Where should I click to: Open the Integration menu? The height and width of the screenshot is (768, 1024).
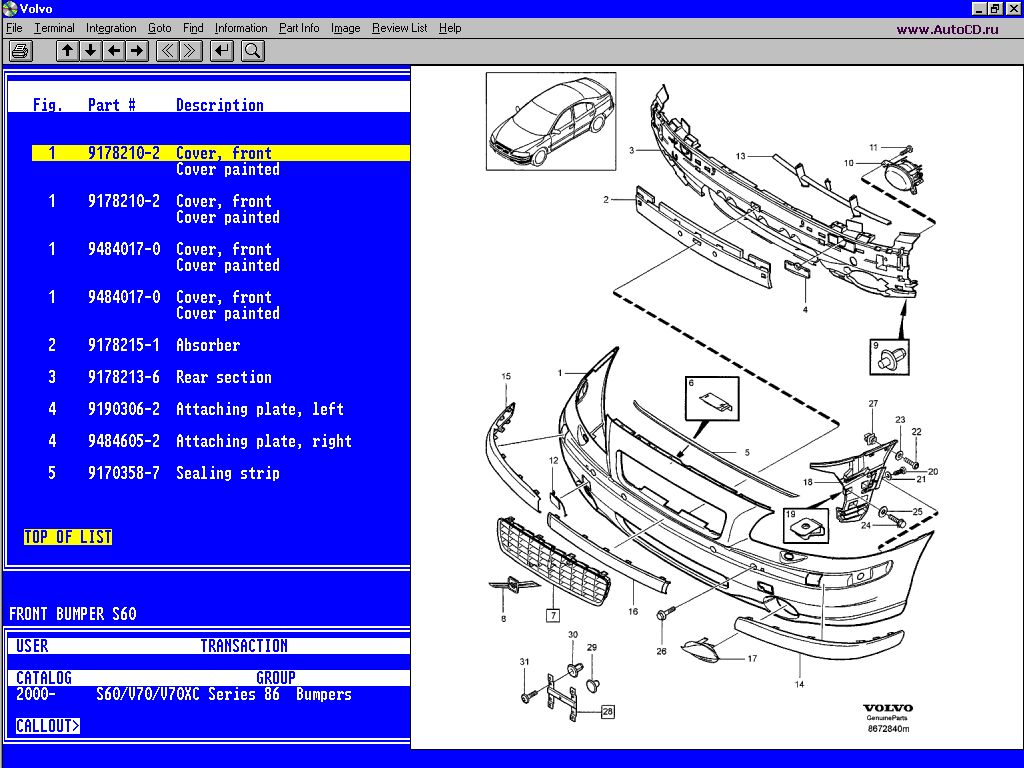(111, 28)
